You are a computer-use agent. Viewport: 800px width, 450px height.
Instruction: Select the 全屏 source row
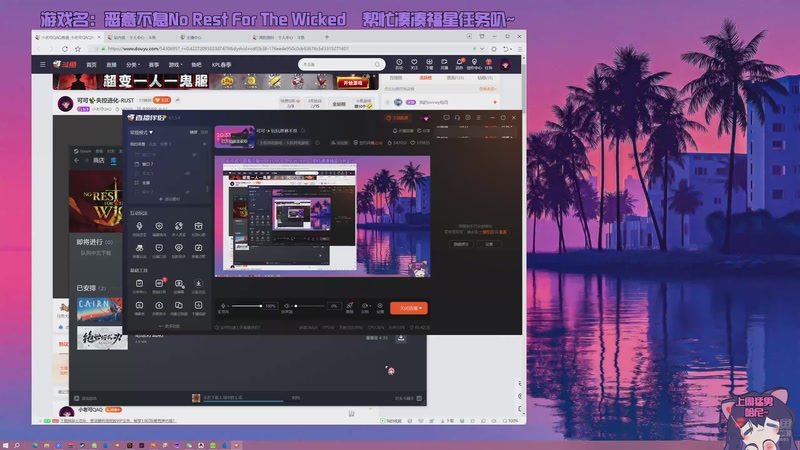[167, 183]
